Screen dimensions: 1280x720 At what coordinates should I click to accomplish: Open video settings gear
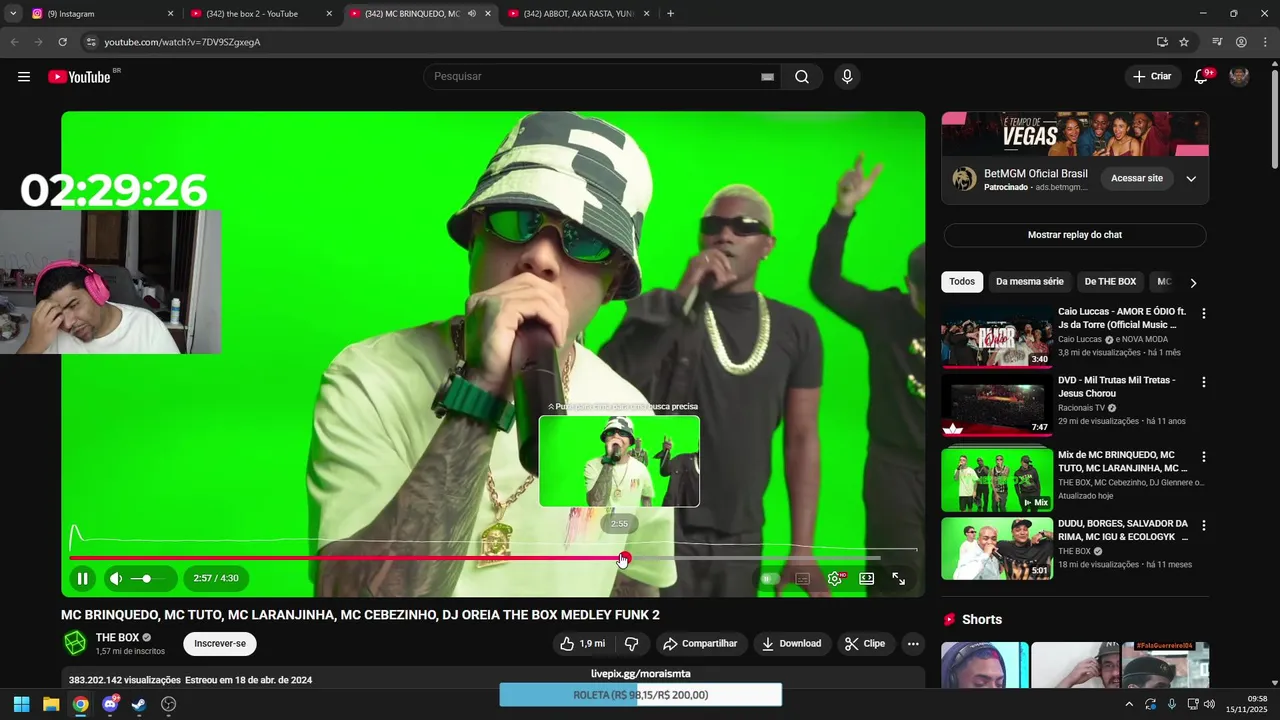[835, 578]
